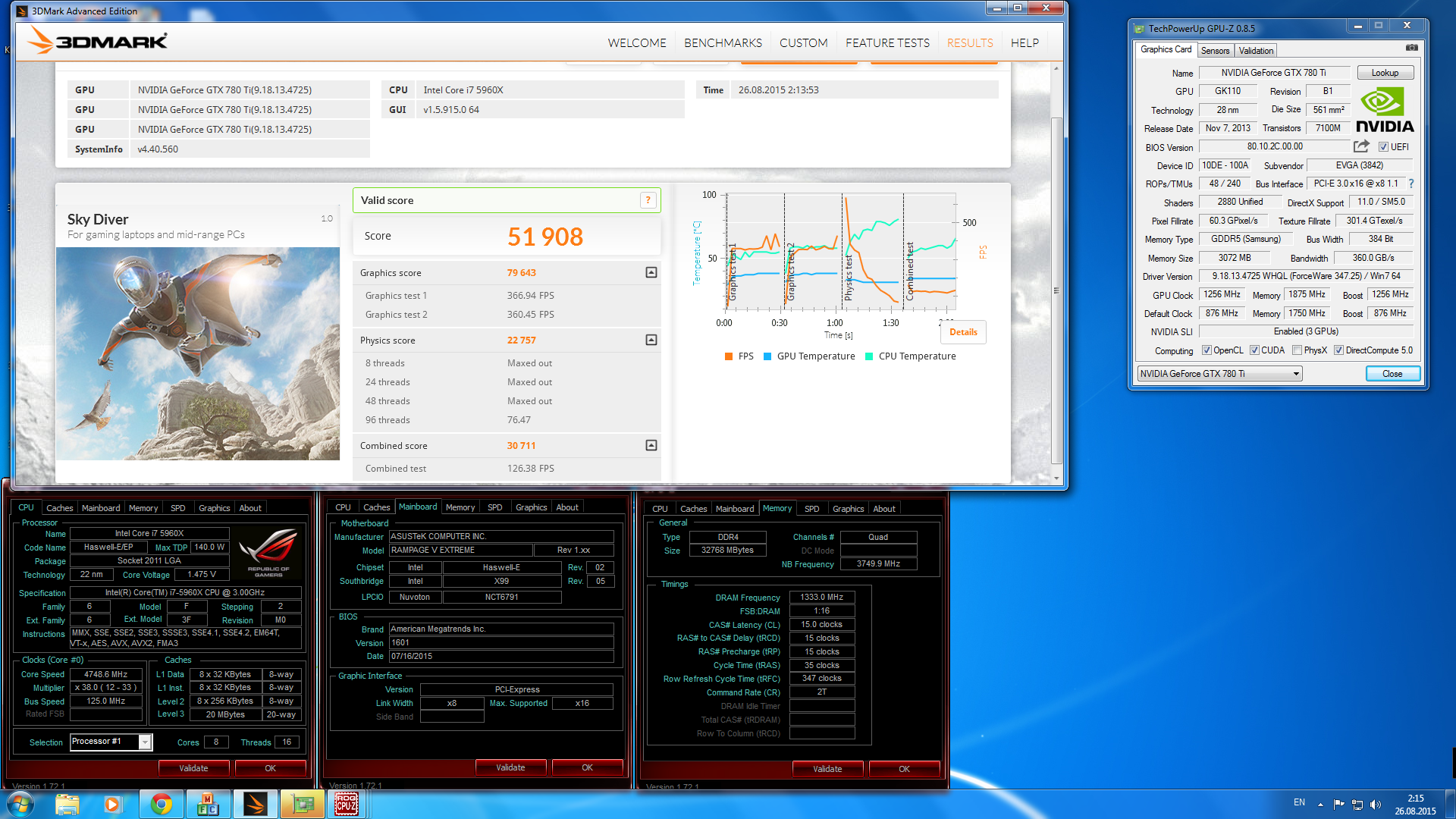Open SPD tab in the middle CPU-Z window
Viewport: 1456px width, 819px height.
tap(494, 507)
